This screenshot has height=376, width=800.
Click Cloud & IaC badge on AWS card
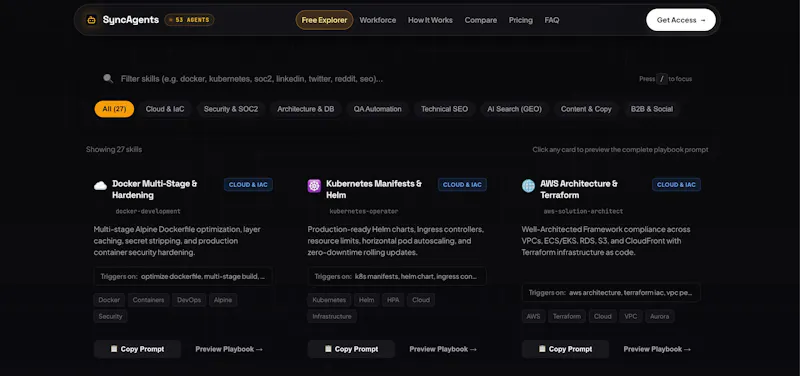coord(677,185)
